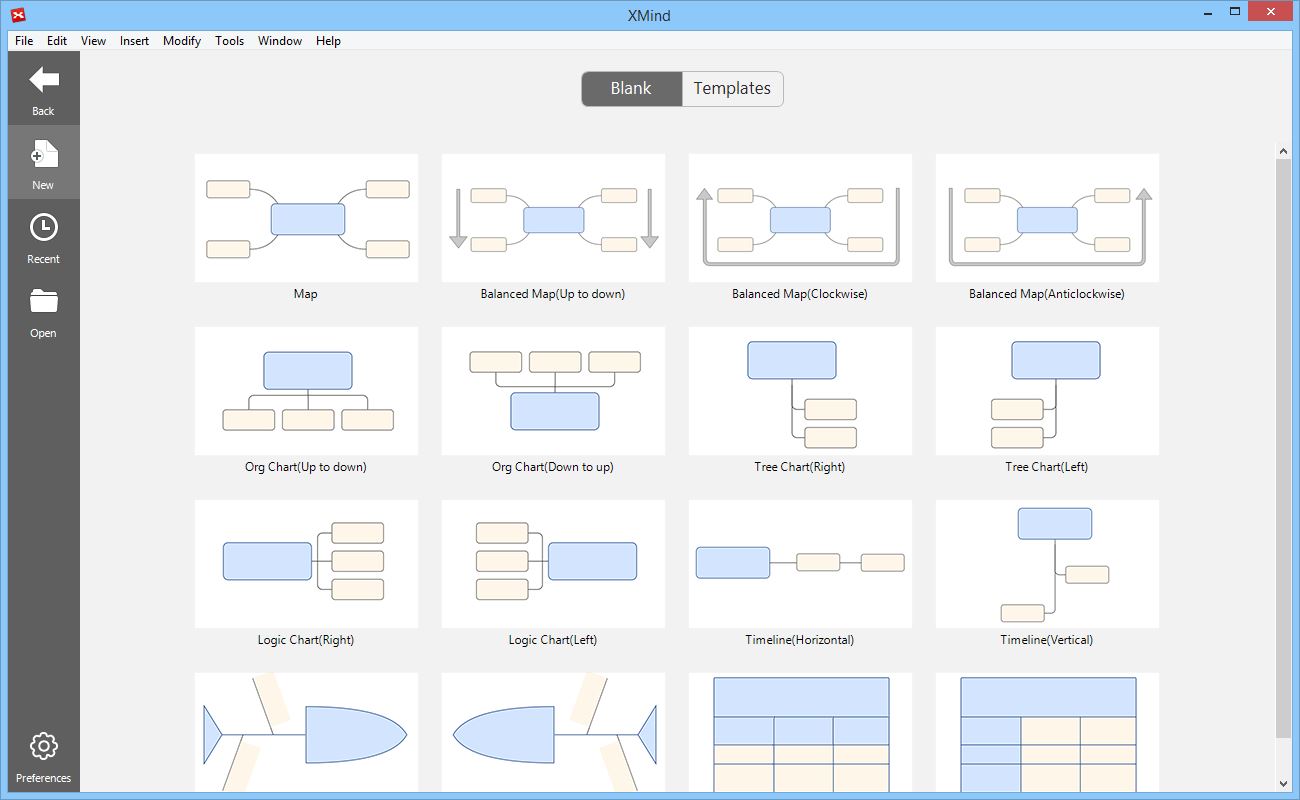Click the scrollbar up arrow
This screenshot has height=800, width=1300.
click(1284, 151)
